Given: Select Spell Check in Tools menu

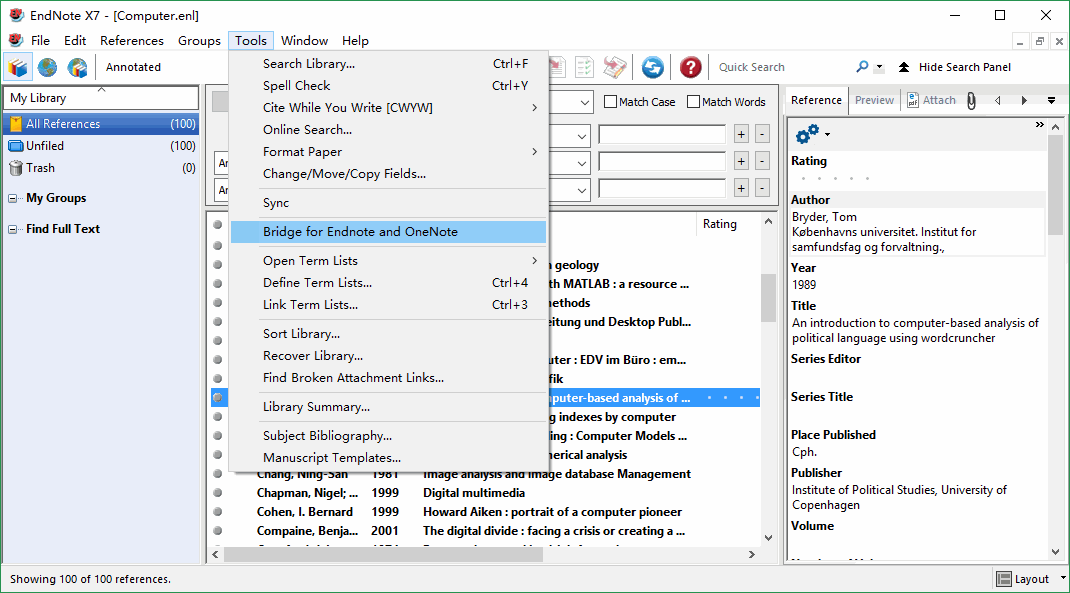Looking at the screenshot, I should [x=389, y=85].
